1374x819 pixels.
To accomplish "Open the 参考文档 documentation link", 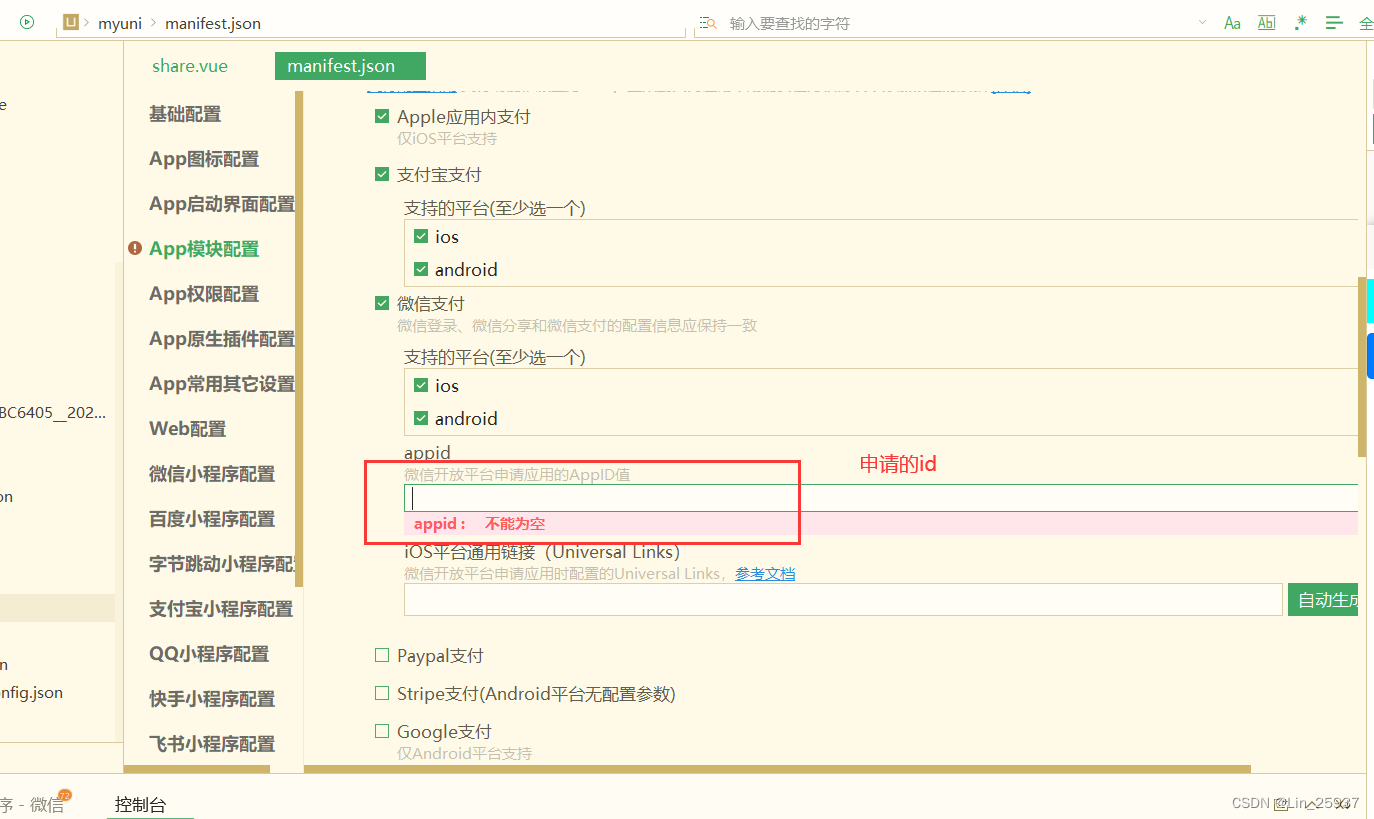I will point(765,573).
